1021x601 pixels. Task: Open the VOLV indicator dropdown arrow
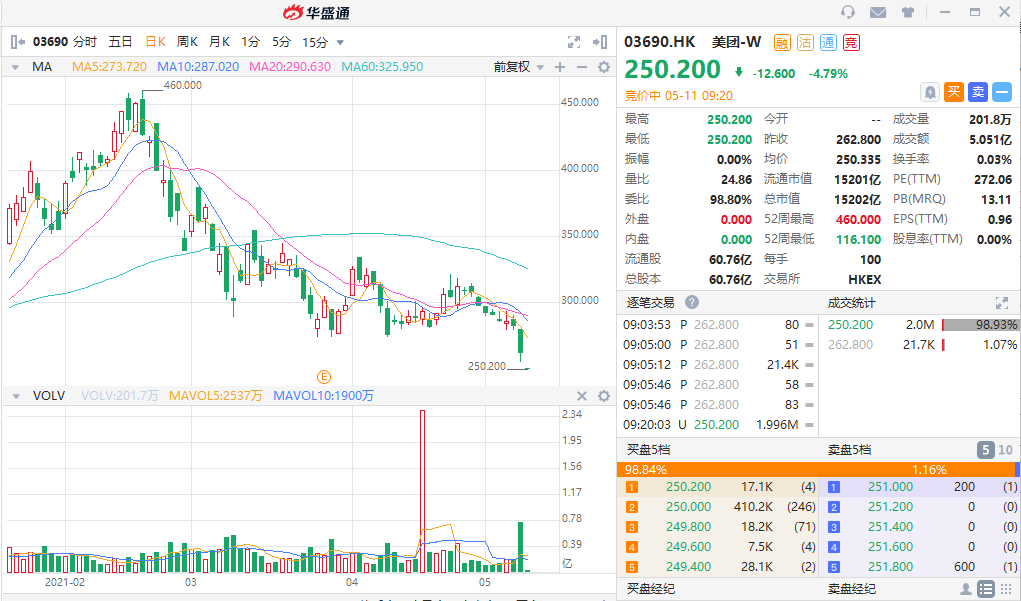(x=15, y=396)
